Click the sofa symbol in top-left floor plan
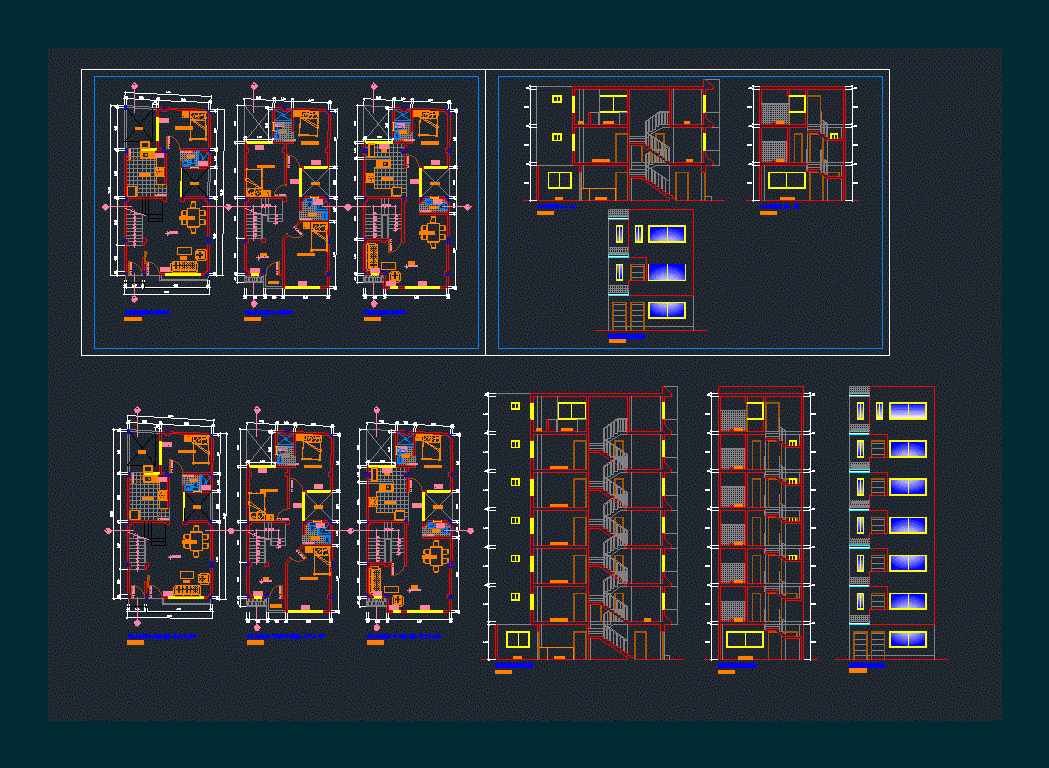 click(x=184, y=267)
